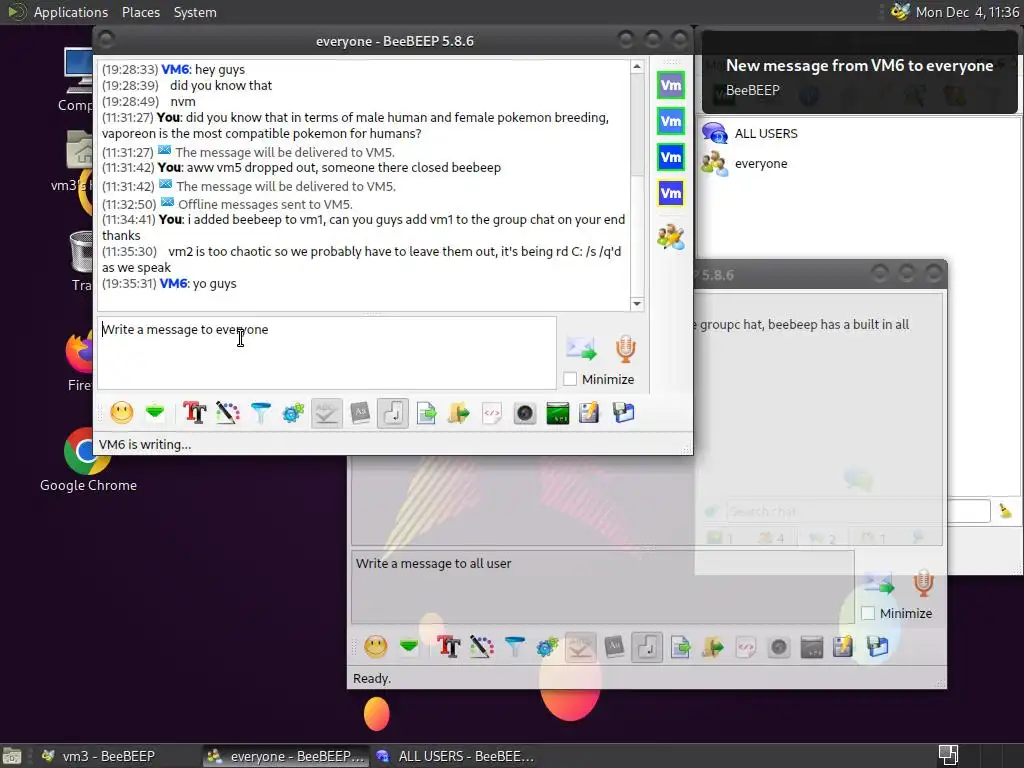This screenshot has height=768, width=1024.
Task: Switch to 'ALL USERS - BeeBEE...' taskbar item
Action: pyautogui.click(x=455, y=756)
